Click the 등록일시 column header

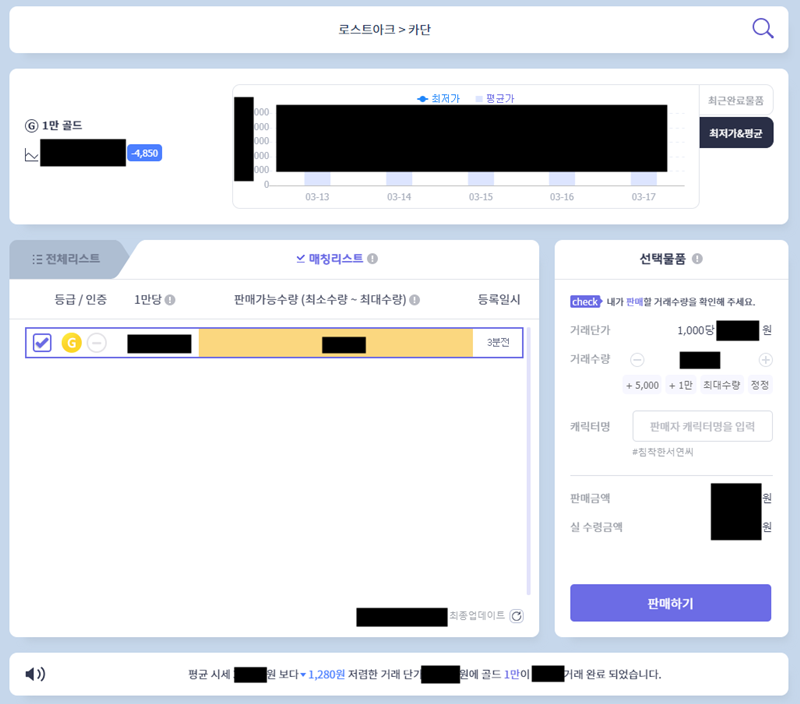click(x=499, y=300)
